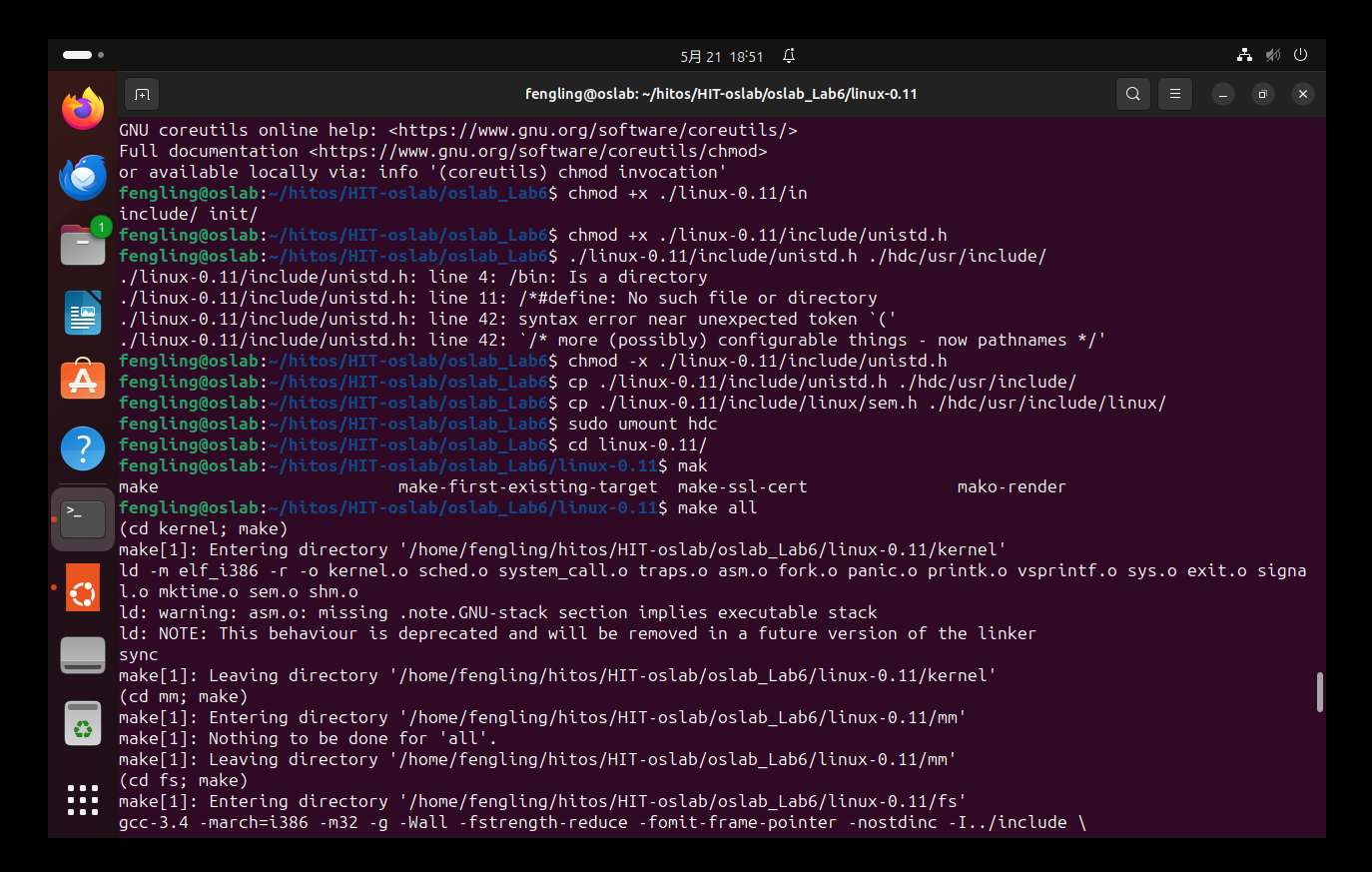This screenshot has width=1372, height=872.
Task: Open the mounted drive in dock
Action: point(83,655)
